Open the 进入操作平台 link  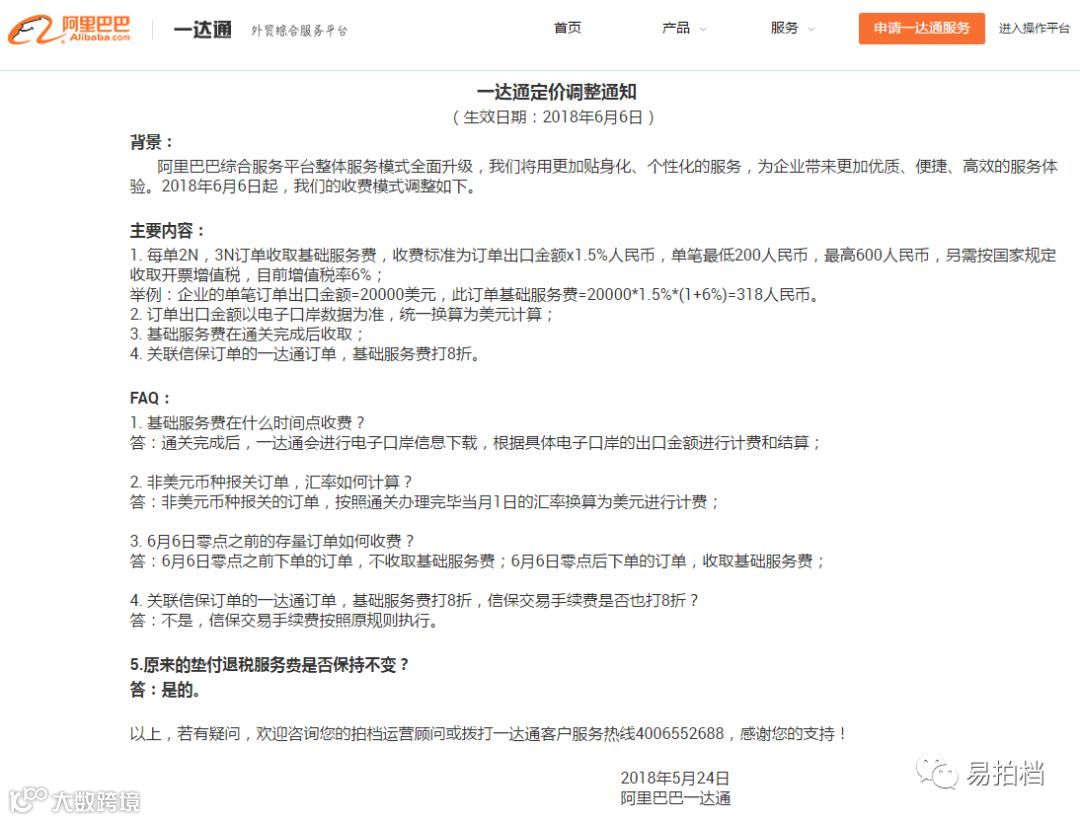[x=1034, y=28]
